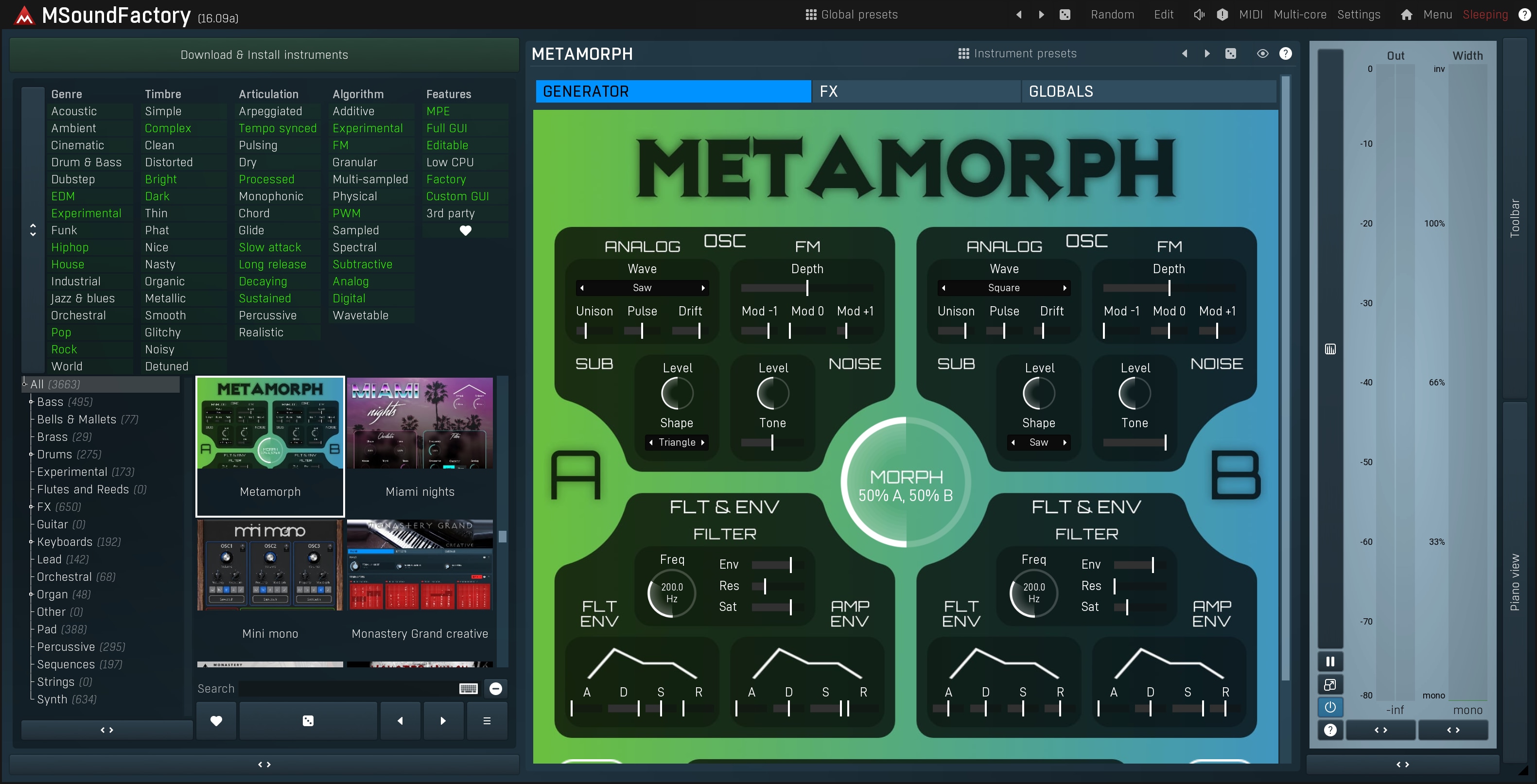Open the MIDI menu
The image size is (1537, 784).
[1251, 14]
